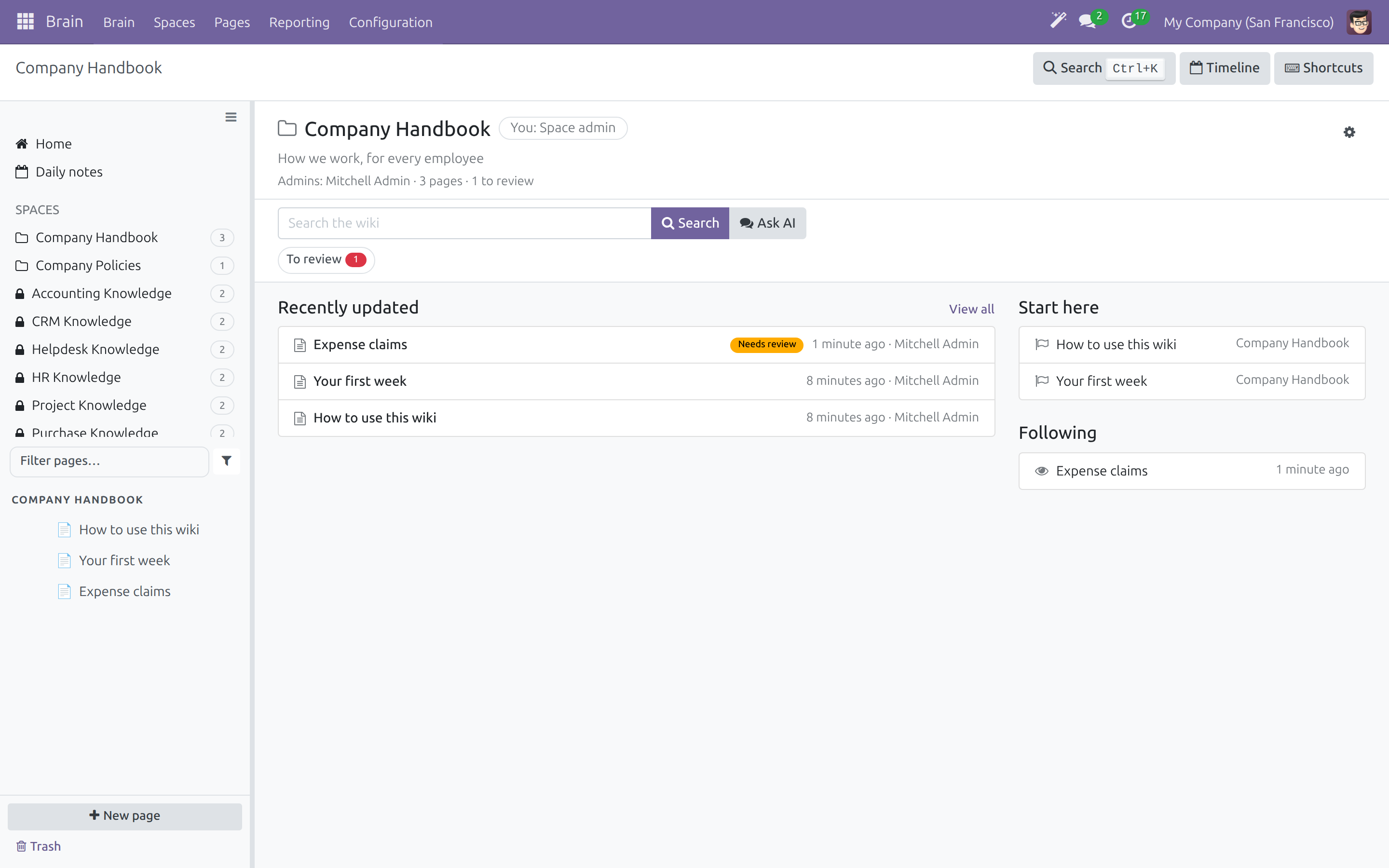Open the Brain menu item

coord(119,22)
